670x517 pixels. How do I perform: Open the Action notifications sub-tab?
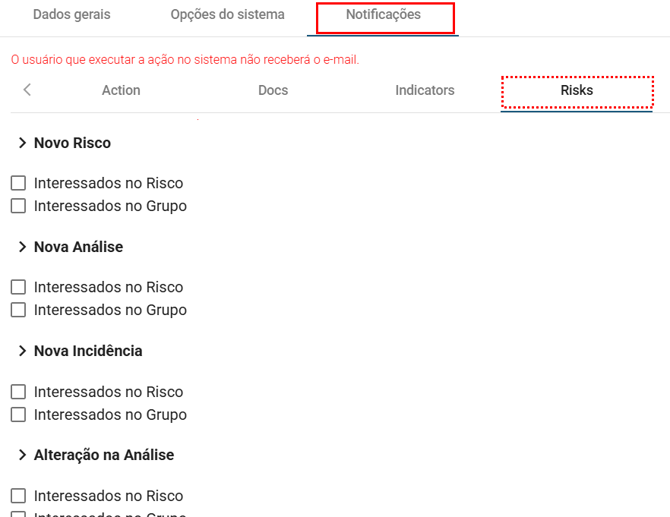coord(121,90)
